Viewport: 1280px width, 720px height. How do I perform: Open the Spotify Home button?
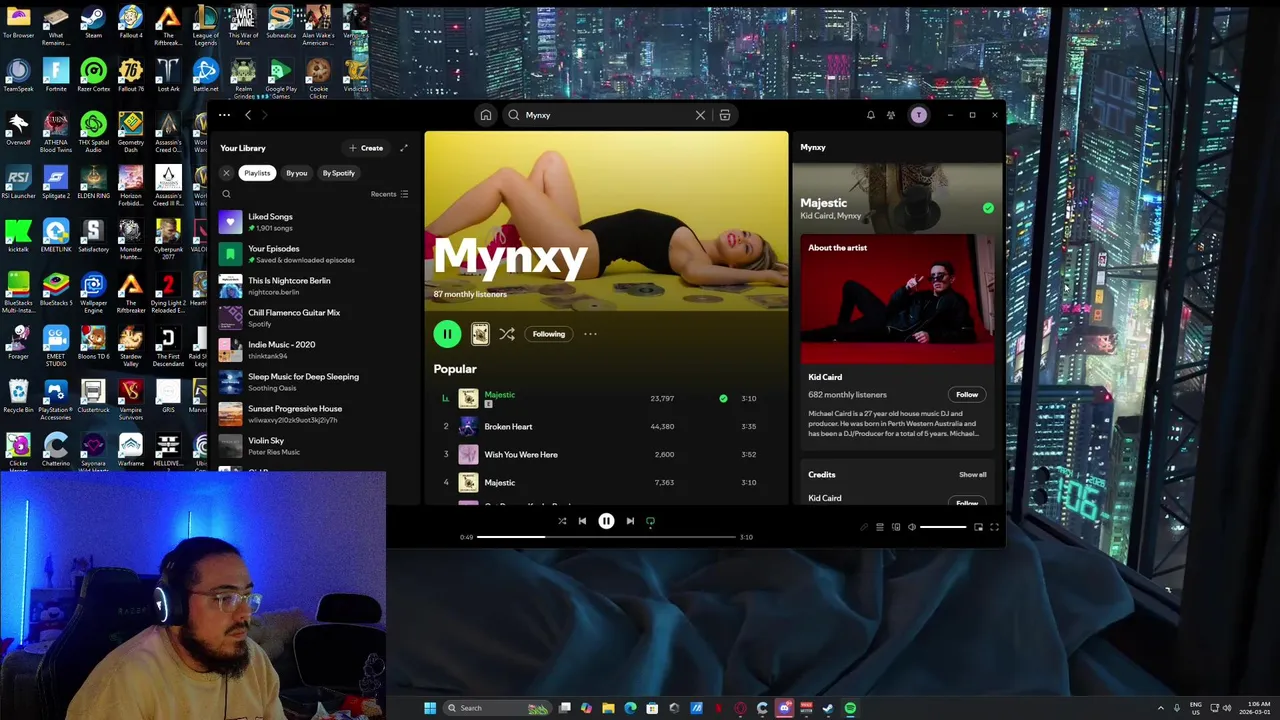pyautogui.click(x=486, y=115)
